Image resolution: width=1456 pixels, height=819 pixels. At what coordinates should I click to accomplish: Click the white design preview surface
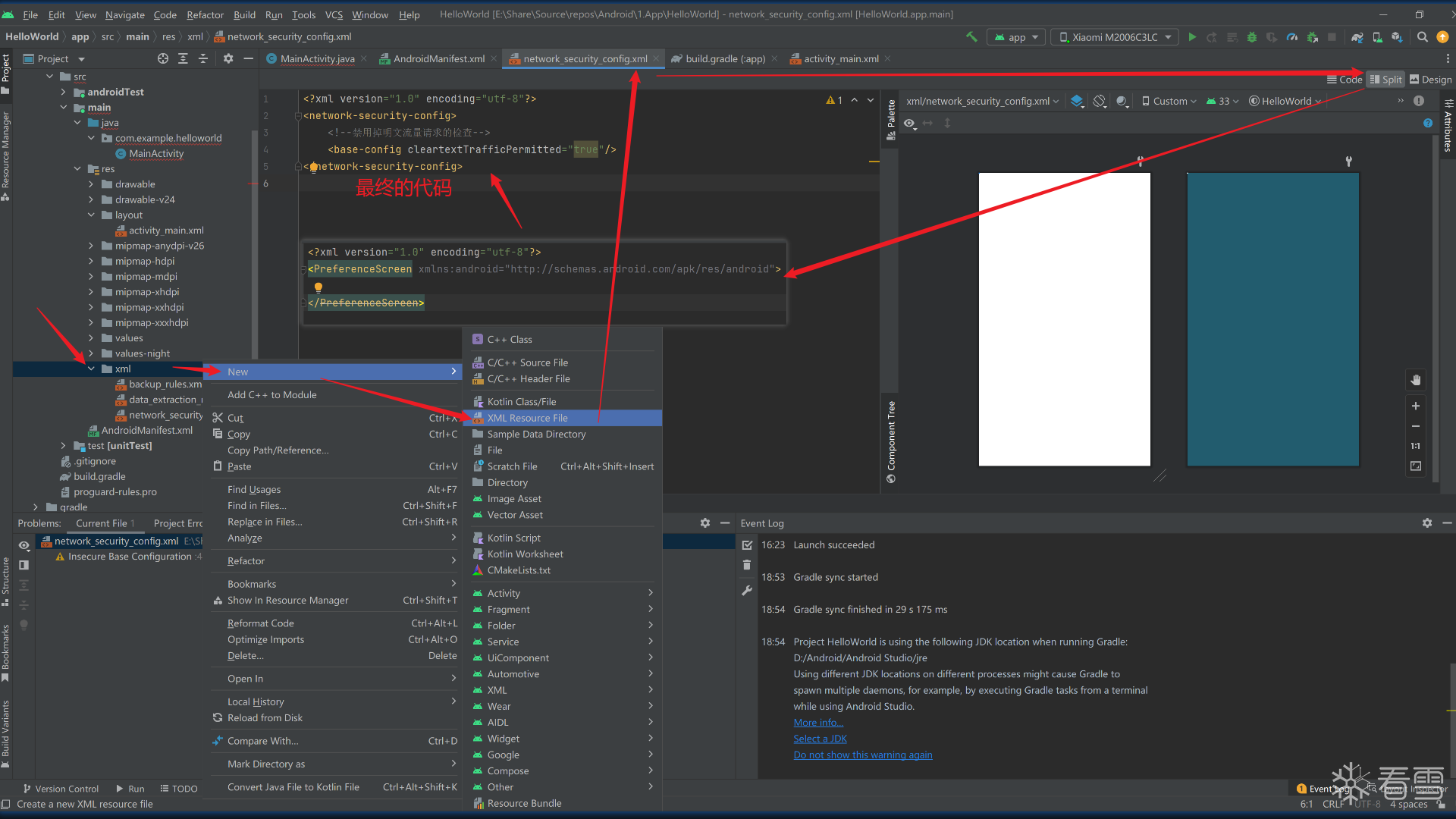click(x=1064, y=319)
